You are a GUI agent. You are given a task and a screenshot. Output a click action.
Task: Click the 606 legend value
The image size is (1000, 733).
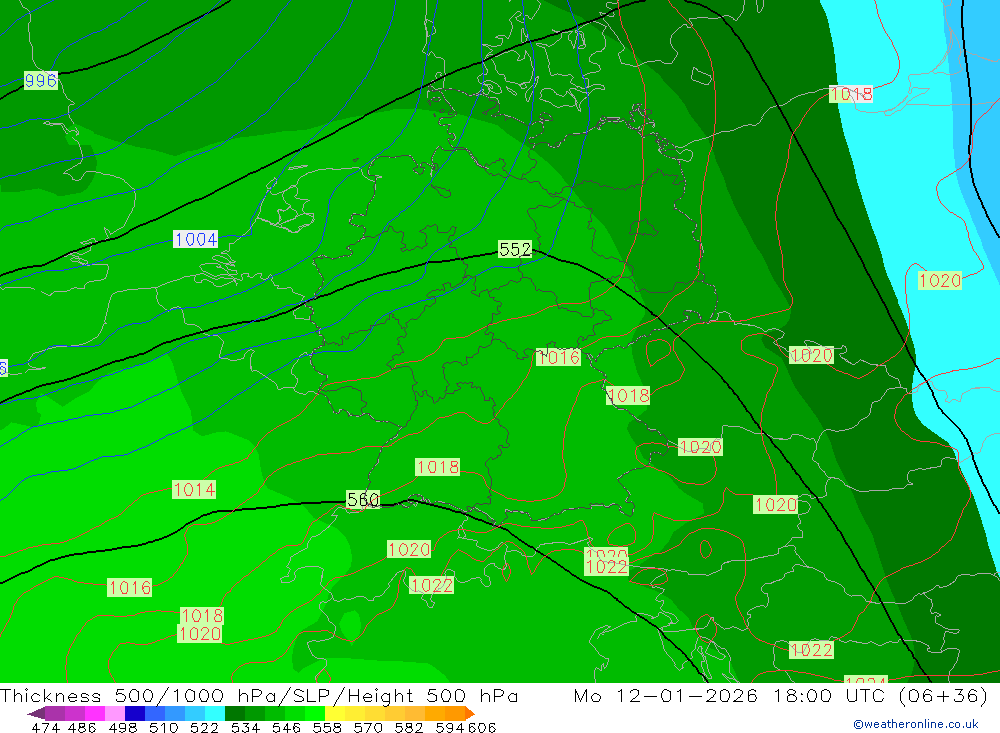pos(482,727)
